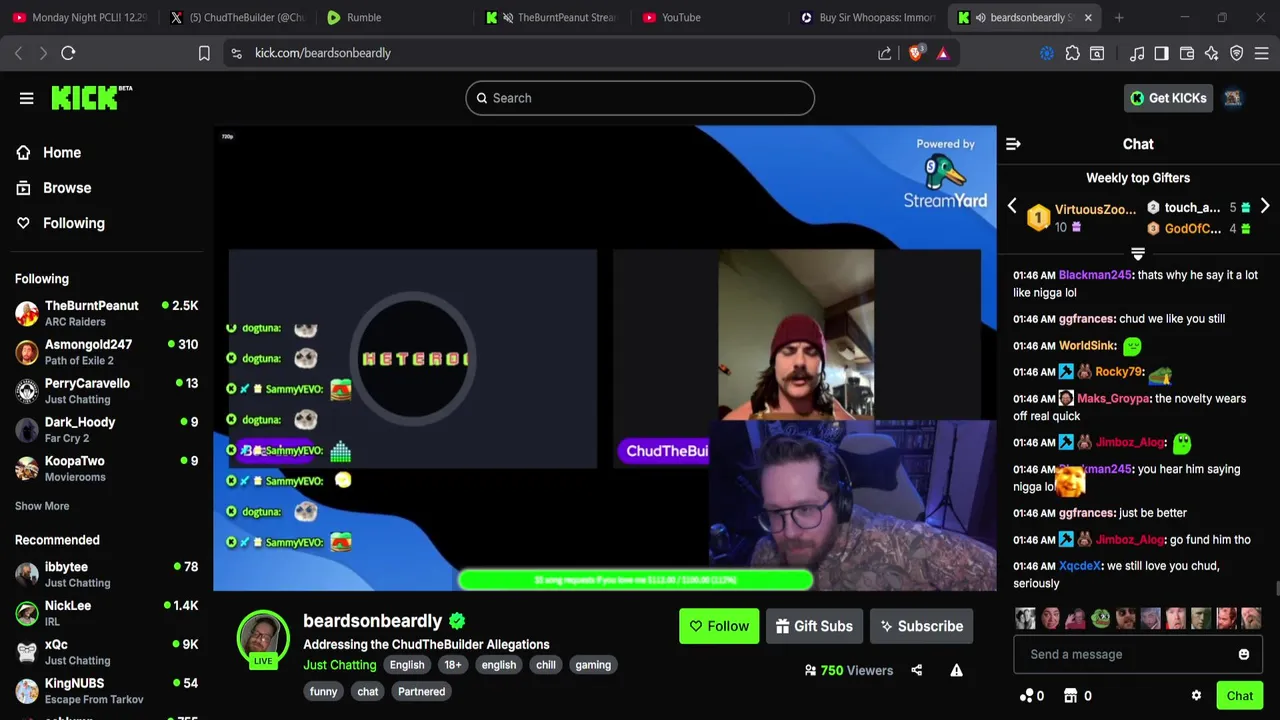Insert the Pepe frog quick emote
This screenshot has height=720, width=1280.
click(x=1101, y=618)
